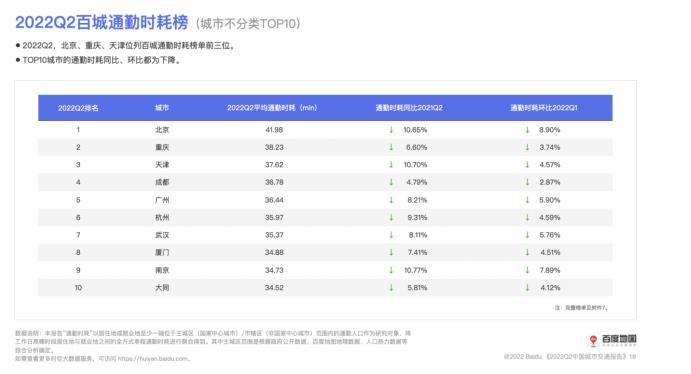
Task: Click the commute time value 34.73
Action: tap(274, 270)
